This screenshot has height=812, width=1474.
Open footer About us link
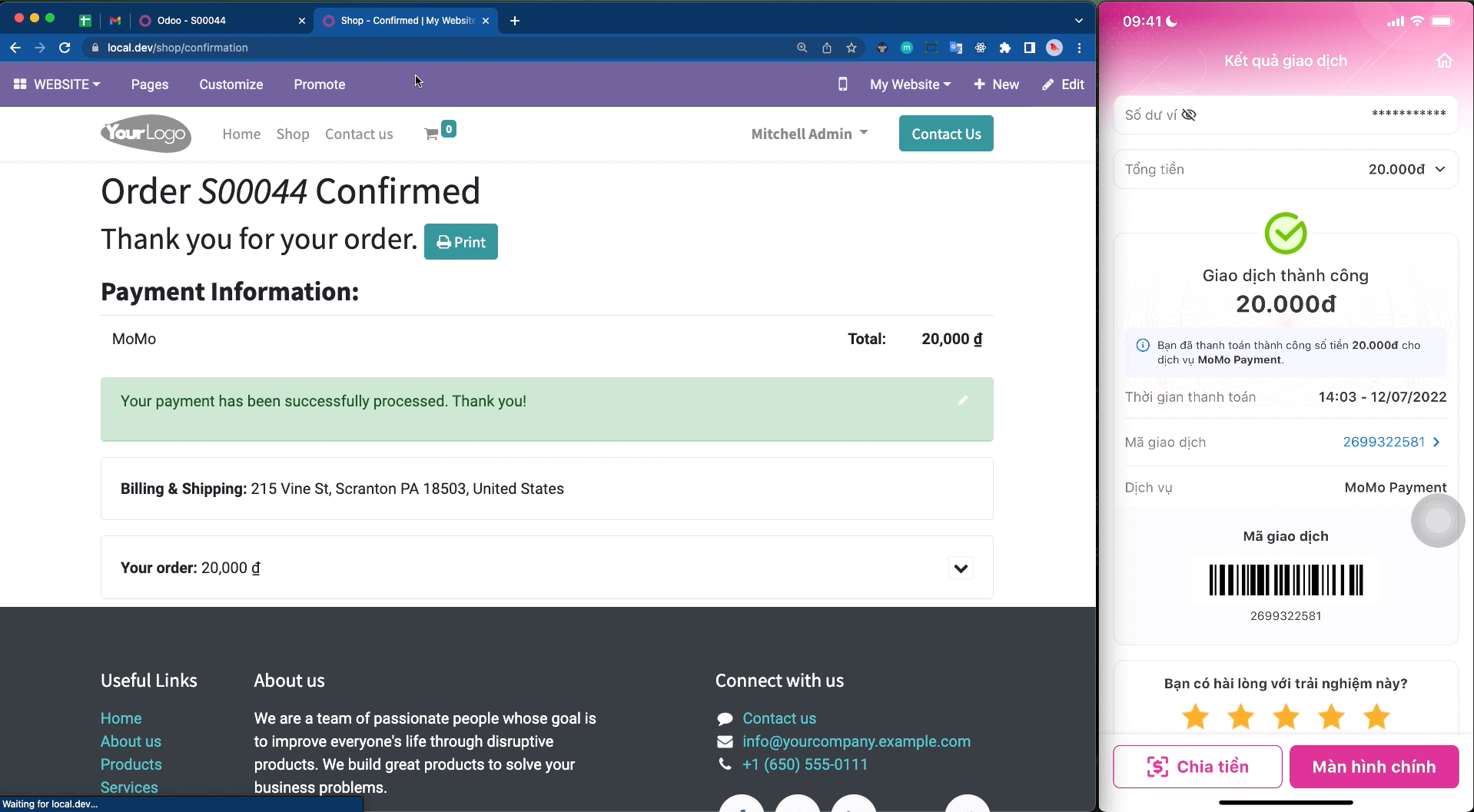click(131, 741)
